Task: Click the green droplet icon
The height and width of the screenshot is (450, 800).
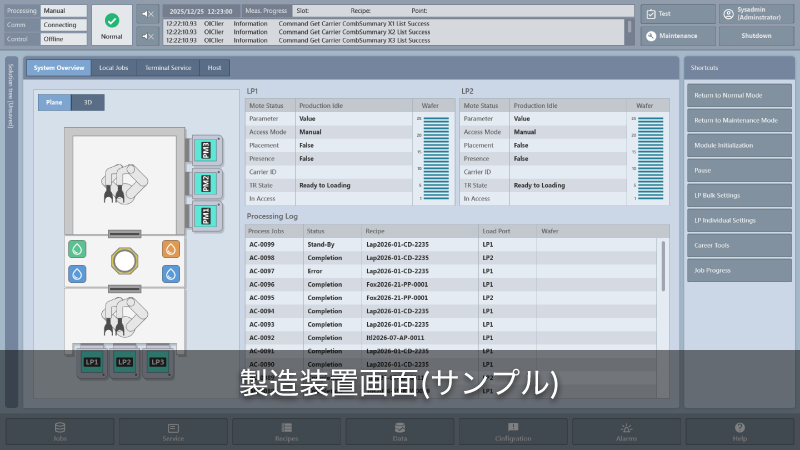Action: click(76, 248)
